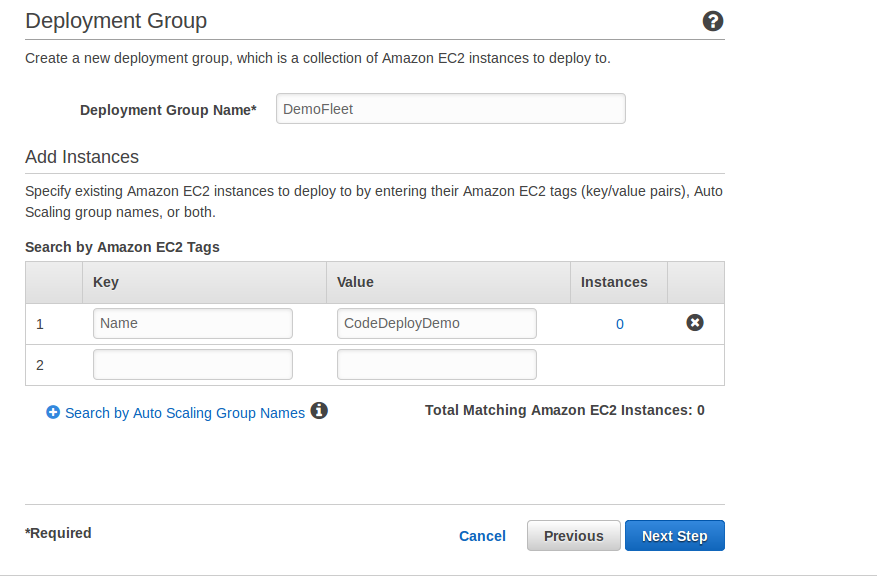Continue with the Next Step button

[x=675, y=536]
